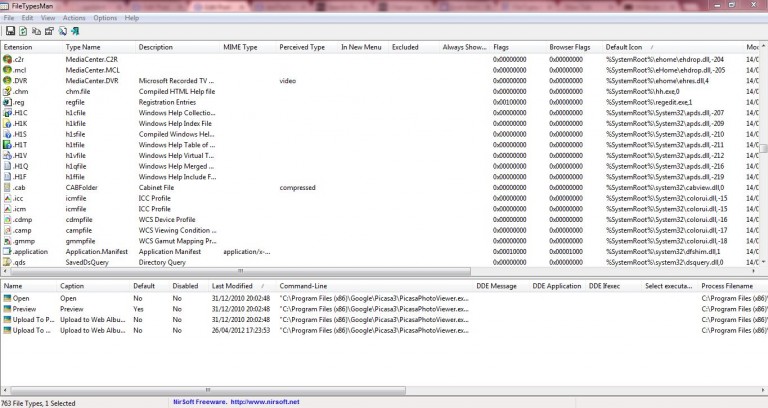Sort by the Type Name column header
Screen dimensions: 768x408
(x=83, y=47)
